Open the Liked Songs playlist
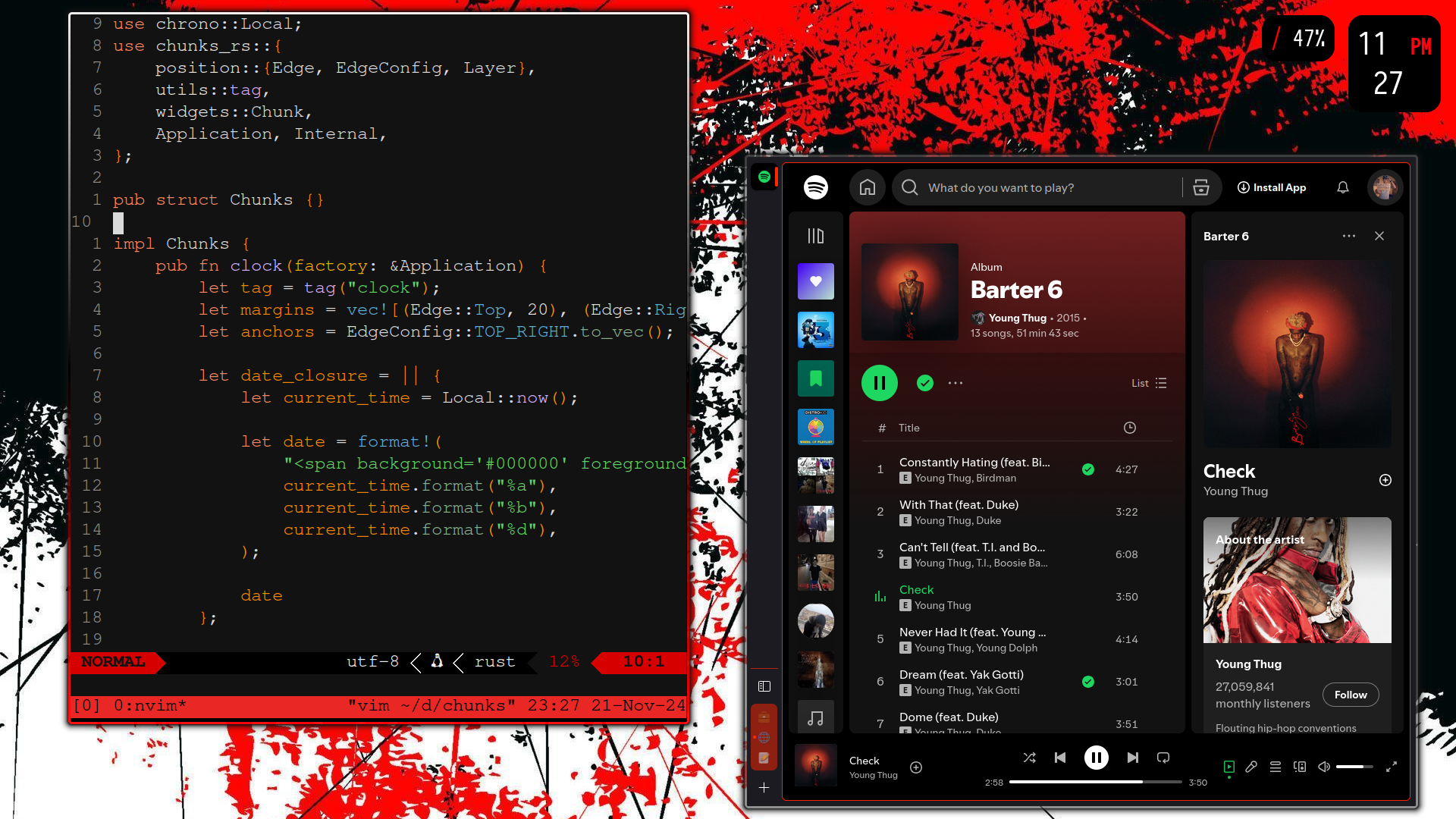Viewport: 1456px width, 819px height. [x=815, y=281]
